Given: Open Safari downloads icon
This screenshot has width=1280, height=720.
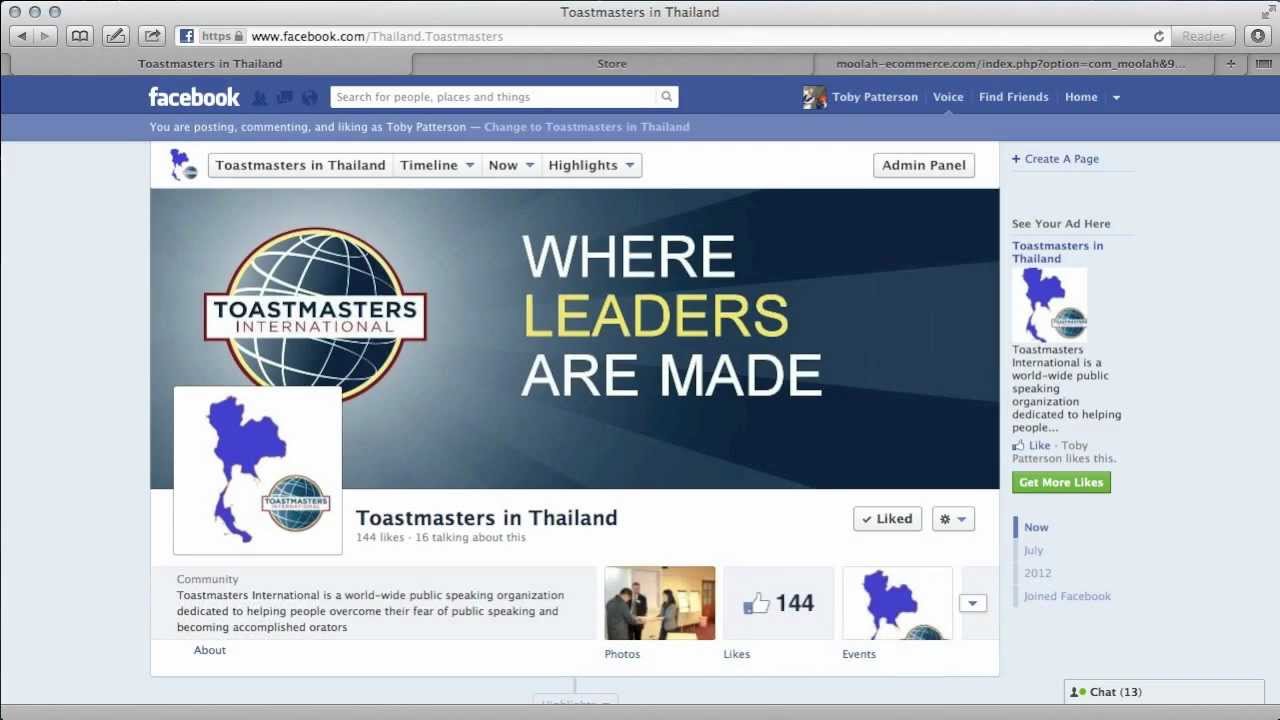Looking at the screenshot, I should 1258,36.
